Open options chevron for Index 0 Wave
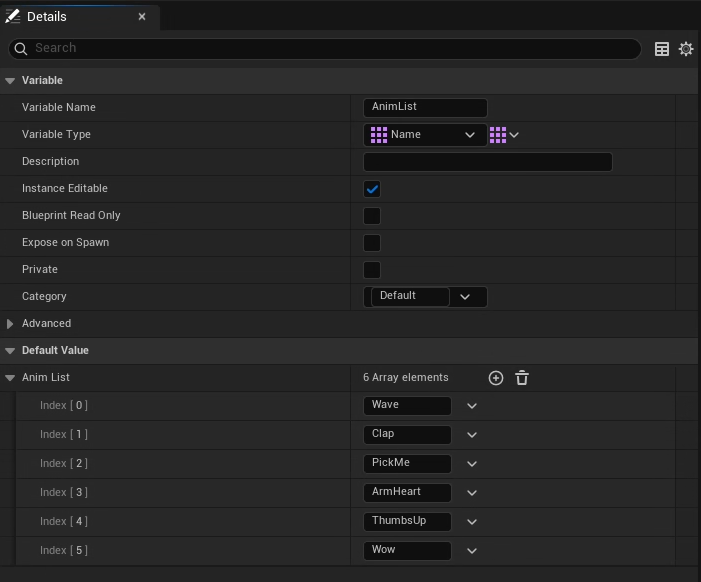 (472, 406)
